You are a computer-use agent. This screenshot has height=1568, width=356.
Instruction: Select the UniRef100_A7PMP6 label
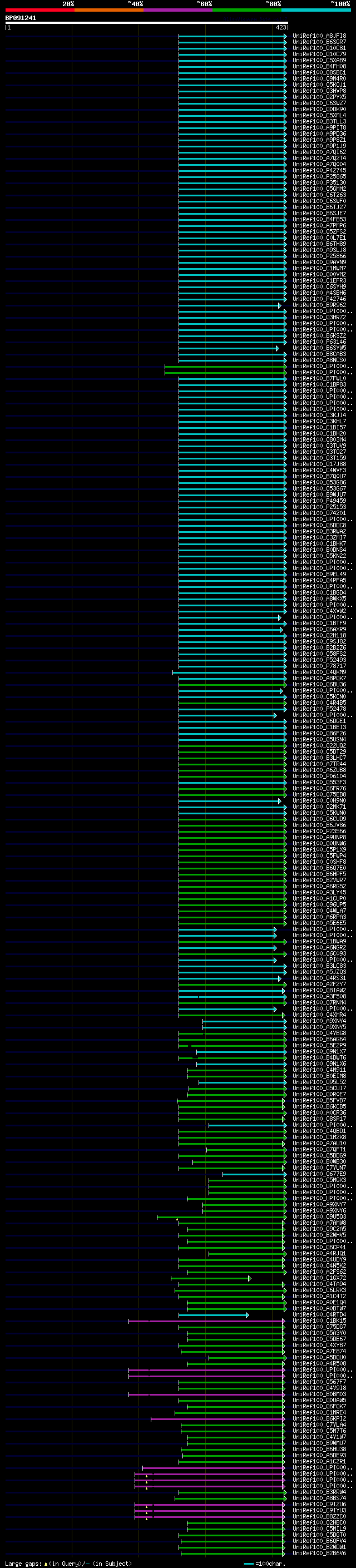point(319,225)
